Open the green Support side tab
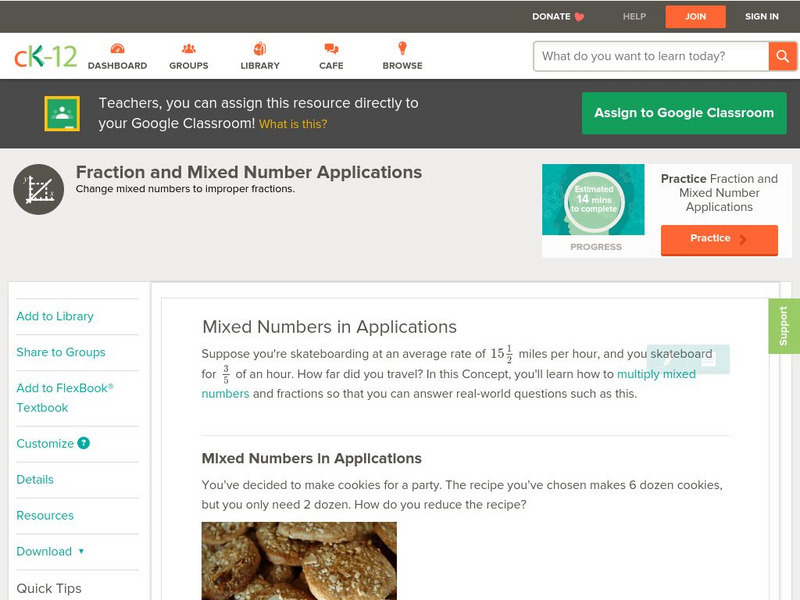Screen dimensions: 800x600 [x=784, y=326]
